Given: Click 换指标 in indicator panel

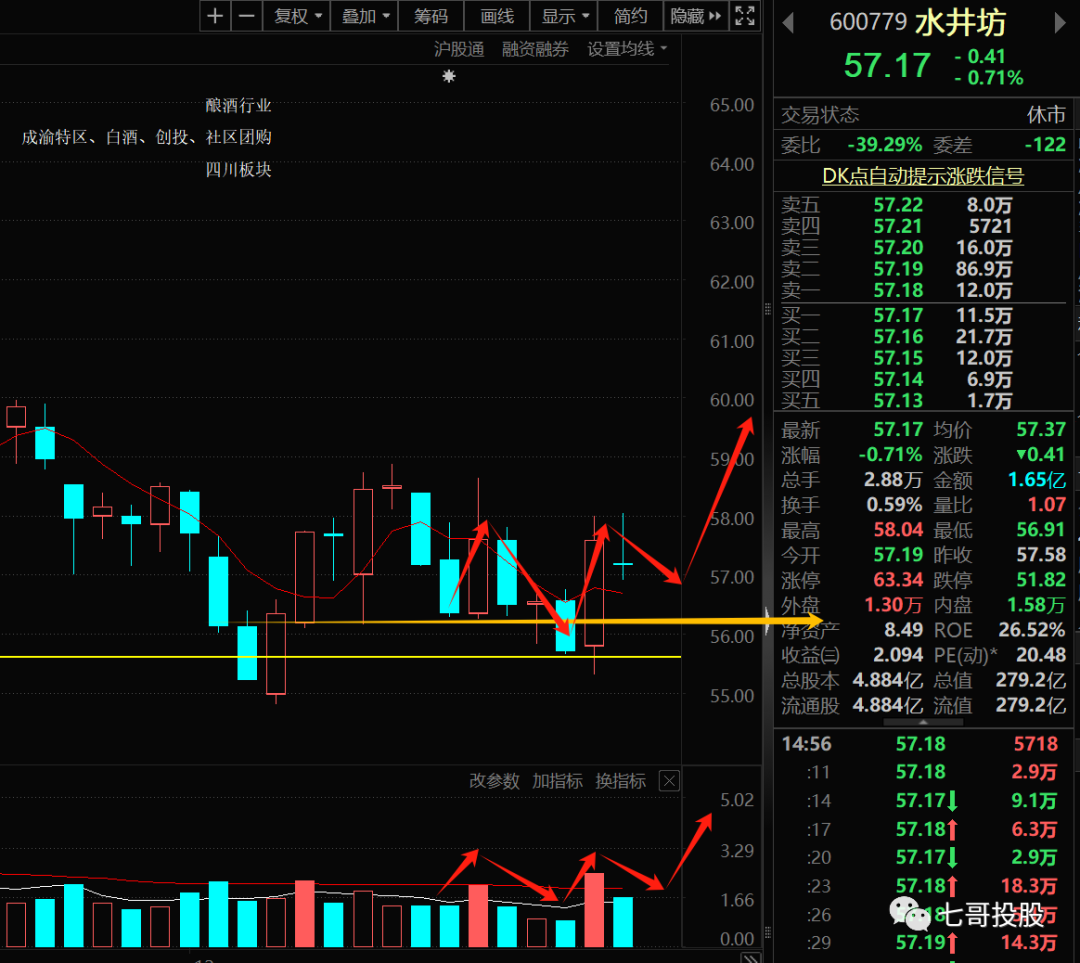Looking at the screenshot, I should pos(620,780).
